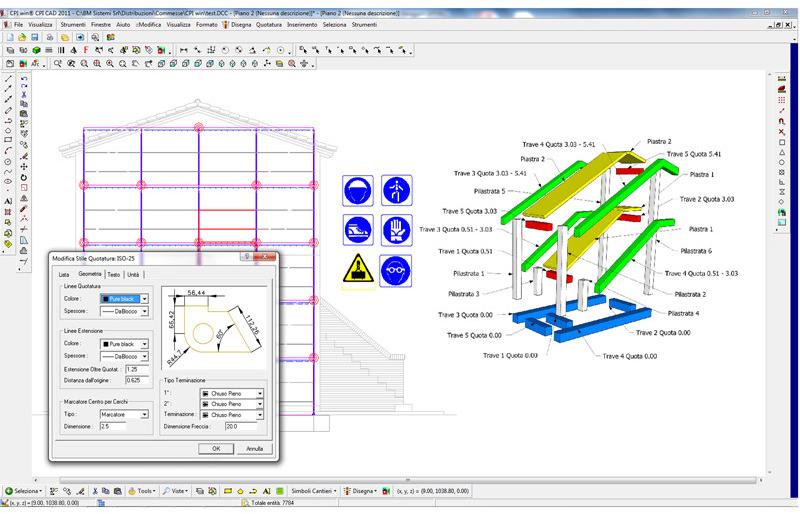Click the red F icon in the second toolbar row

coord(85,49)
